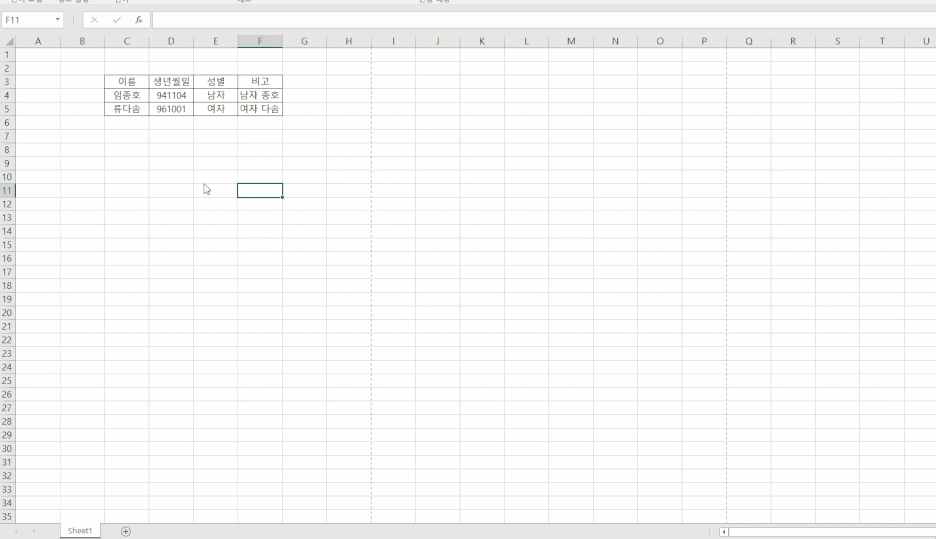Click the formula bar input area
This screenshot has height=539, width=936.
tap(544, 20)
